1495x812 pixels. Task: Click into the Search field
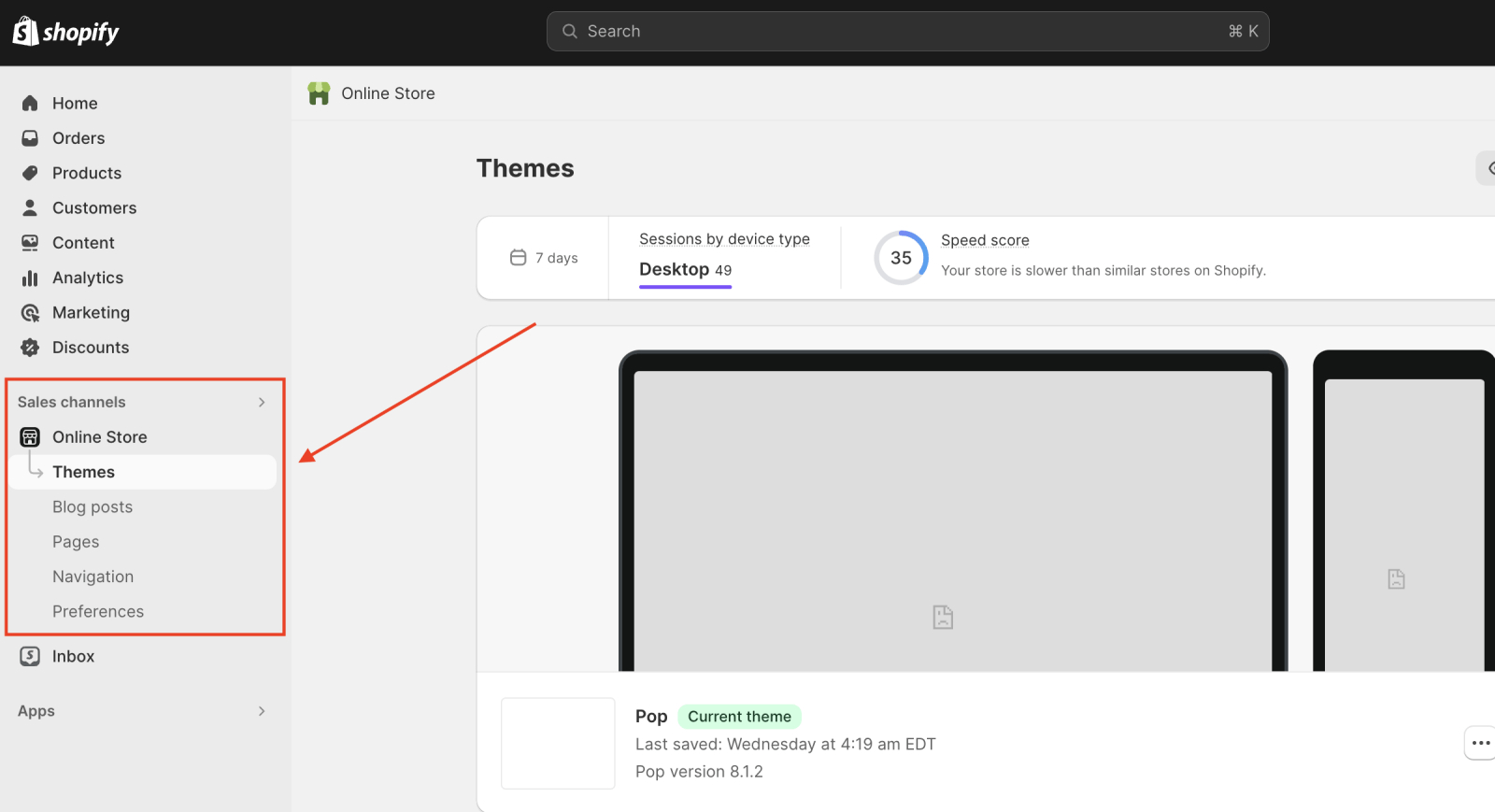click(x=907, y=31)
